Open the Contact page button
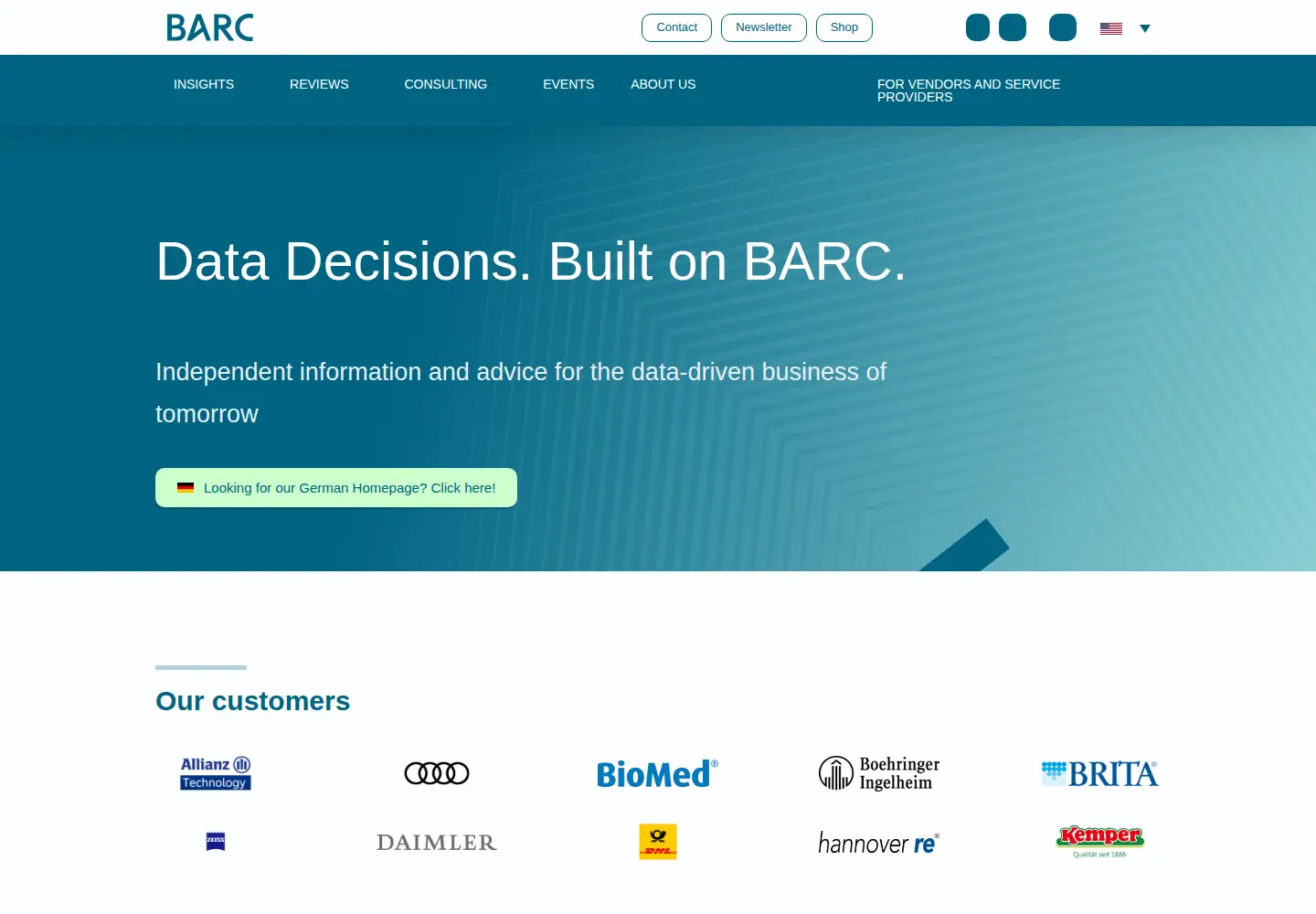1316x914 pixels. [676, 27]
